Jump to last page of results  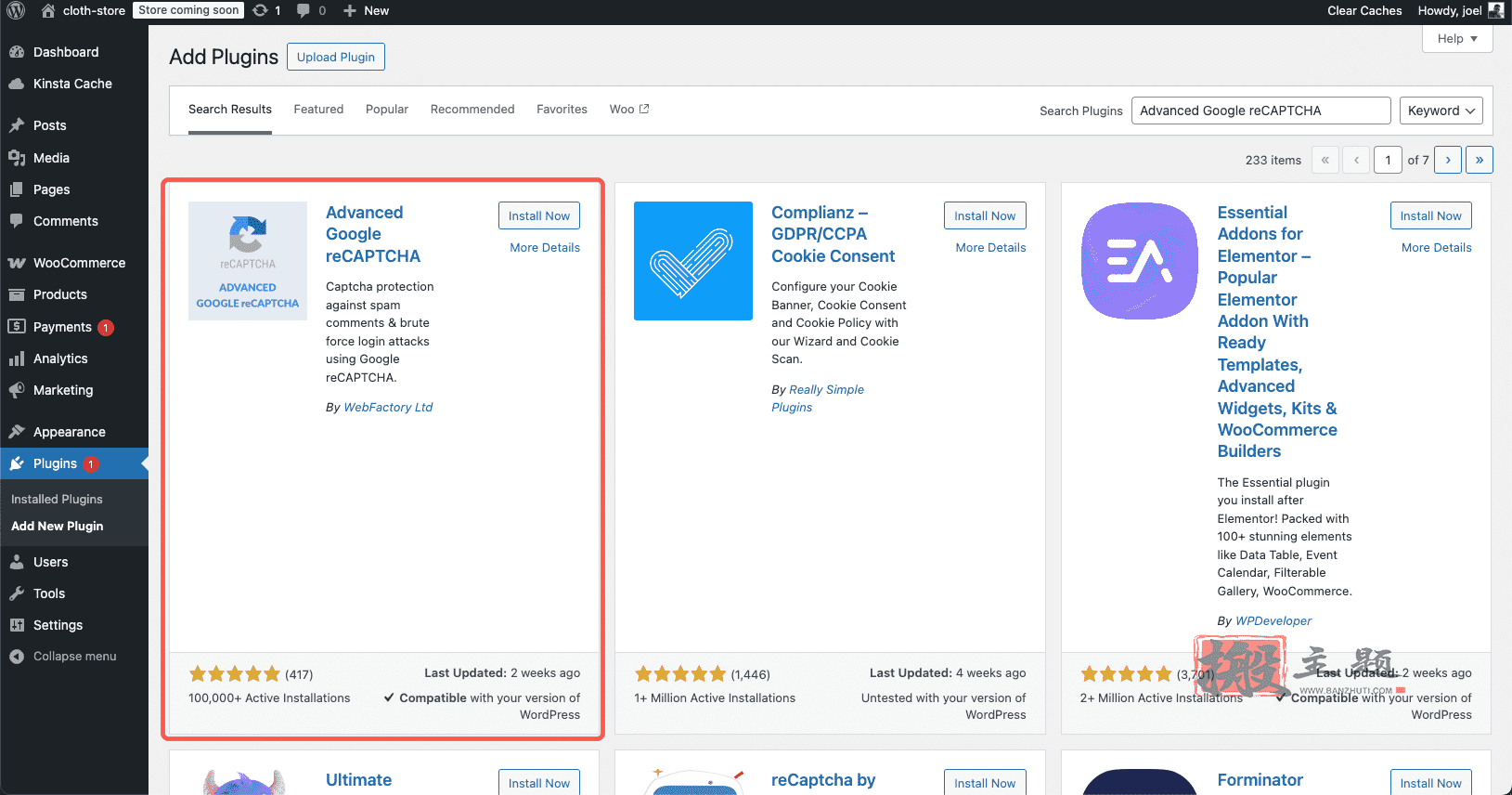[1480, 160]
